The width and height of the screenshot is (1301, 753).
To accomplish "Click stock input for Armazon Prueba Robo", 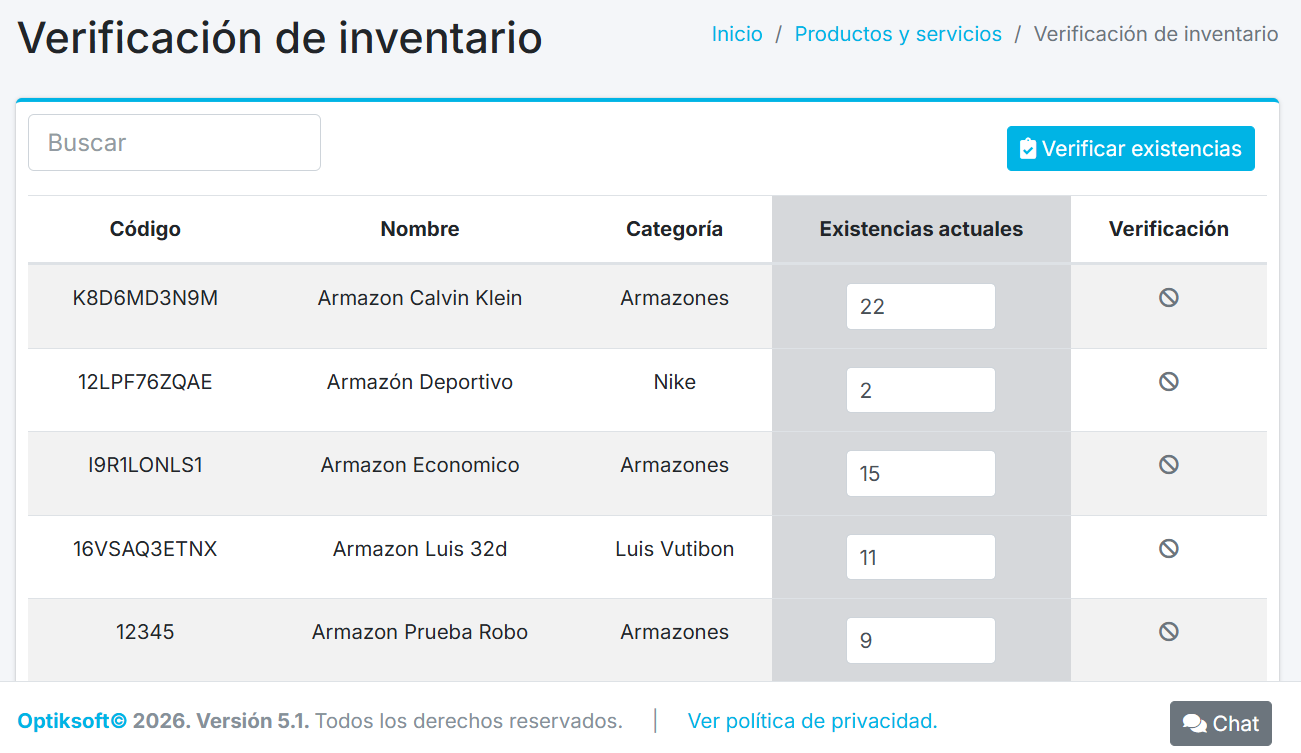I will [x=920, y=640].
